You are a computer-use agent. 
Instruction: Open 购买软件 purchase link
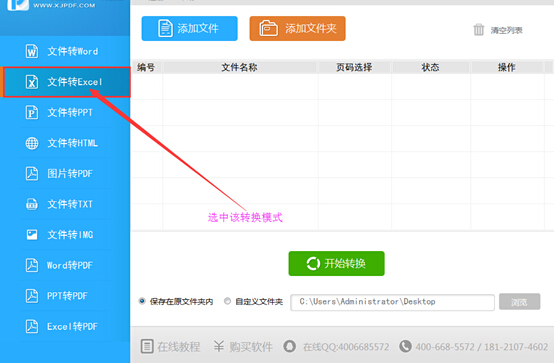[251, 347]
